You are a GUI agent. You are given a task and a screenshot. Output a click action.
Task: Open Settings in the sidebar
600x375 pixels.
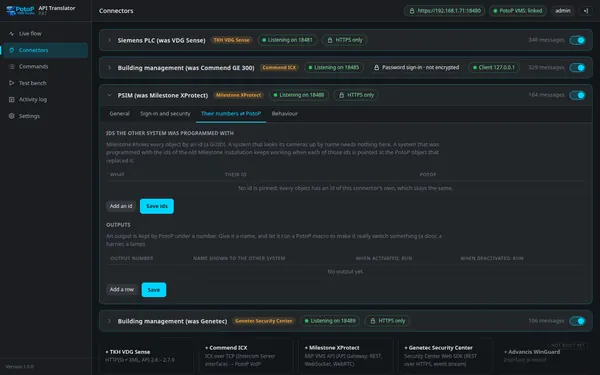pyautogui.click(x=45, y=116)
